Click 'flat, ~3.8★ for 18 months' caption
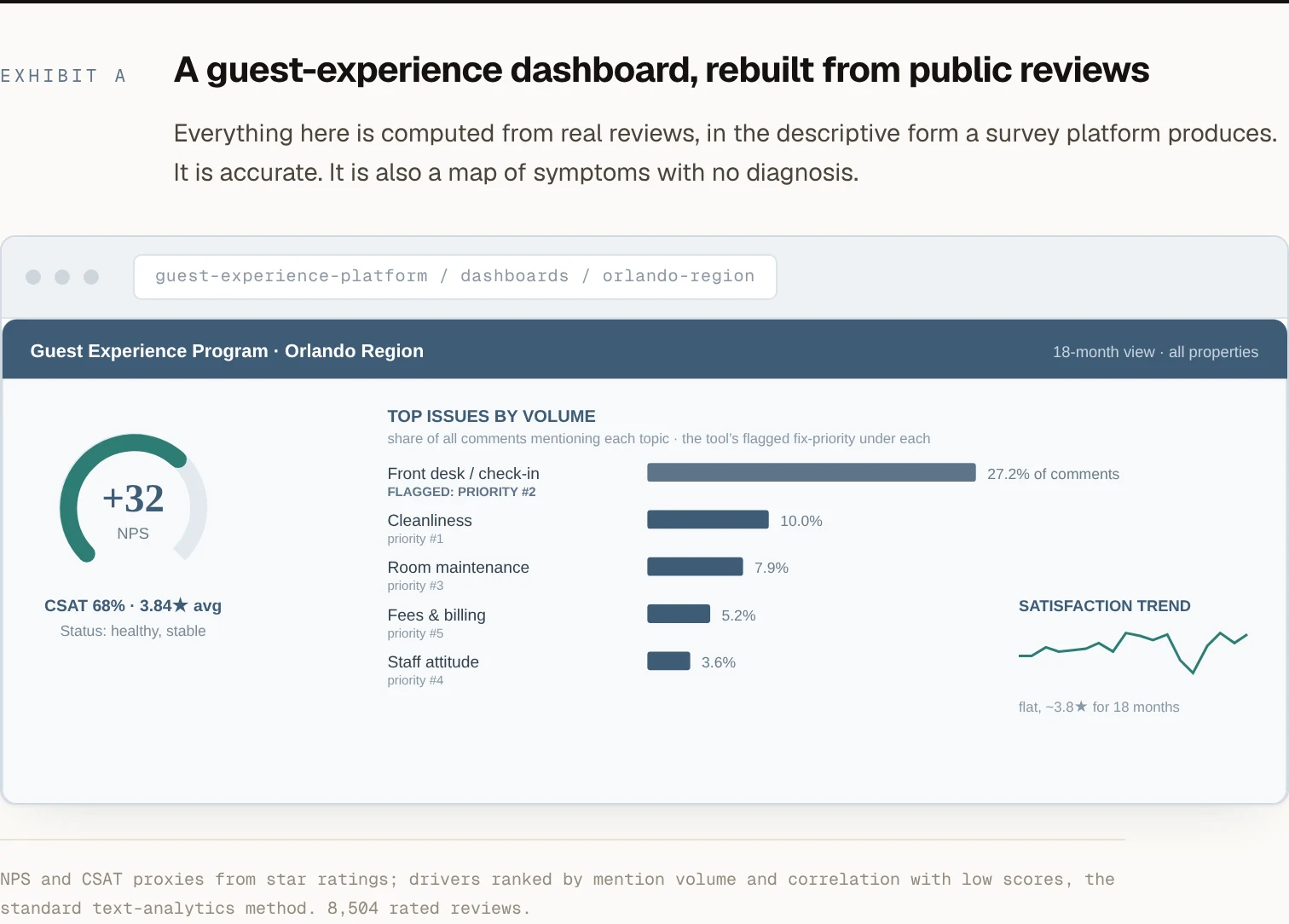 pyautogui.click(x=1099, y=707)
